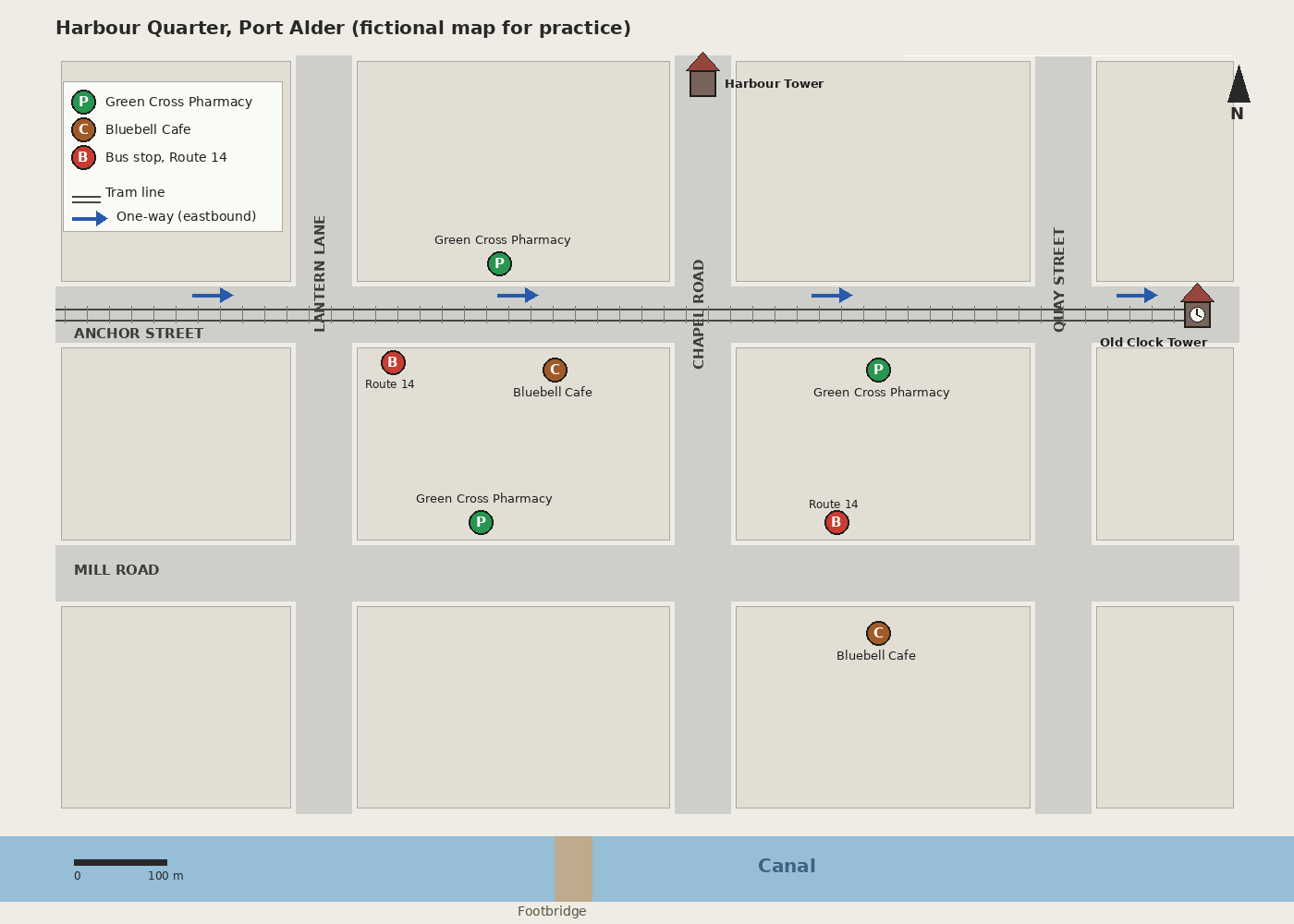Select the pharmacy marker east of Chapel Road
The width and height of the screenshot is (1294, 924).
pyautogui.click(x=878, y=371)
